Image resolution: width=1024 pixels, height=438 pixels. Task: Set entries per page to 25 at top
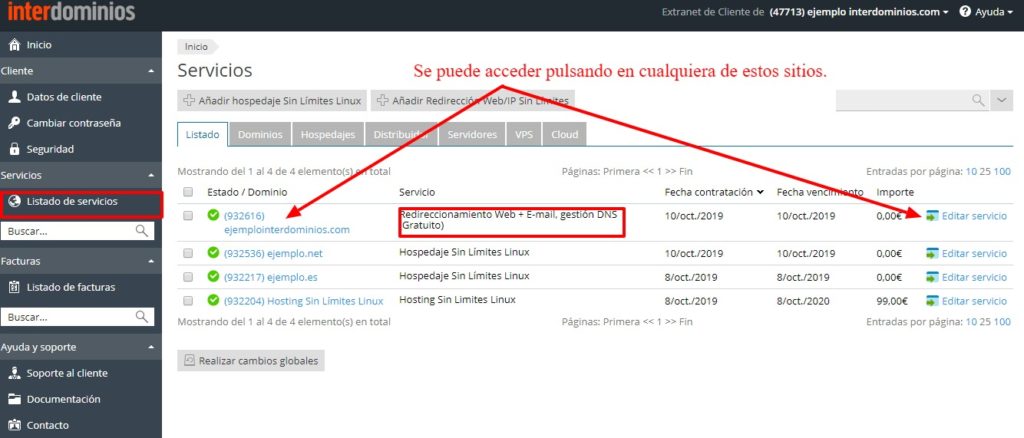click(984, 172)
